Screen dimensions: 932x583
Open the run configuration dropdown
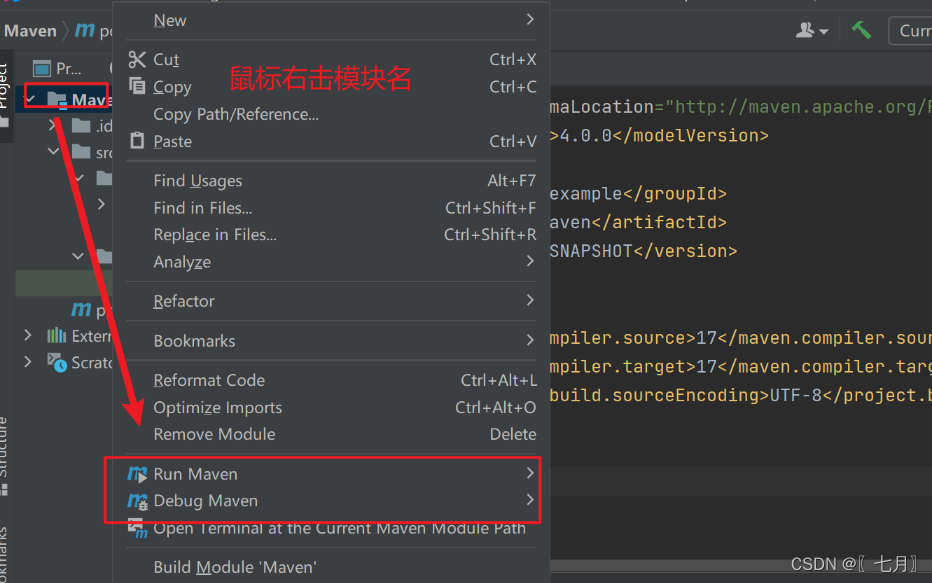tap(911, 30)
